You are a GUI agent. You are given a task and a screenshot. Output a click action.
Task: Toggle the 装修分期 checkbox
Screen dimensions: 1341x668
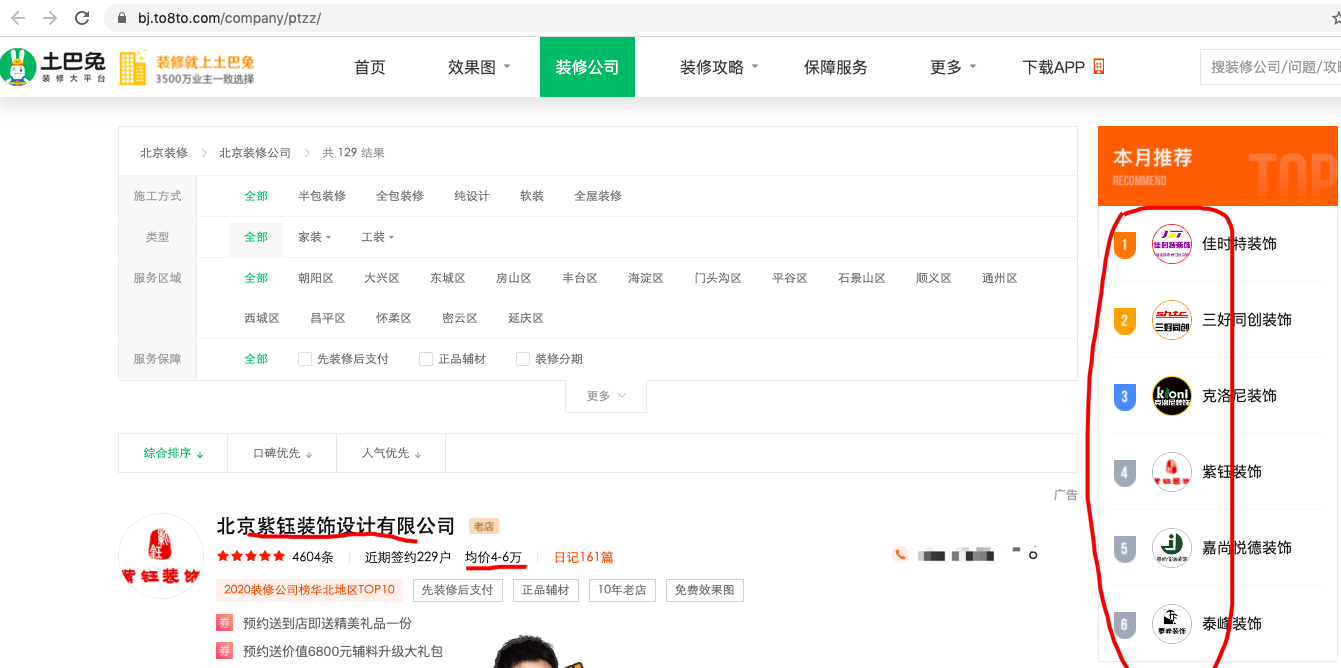pos(523,359)
